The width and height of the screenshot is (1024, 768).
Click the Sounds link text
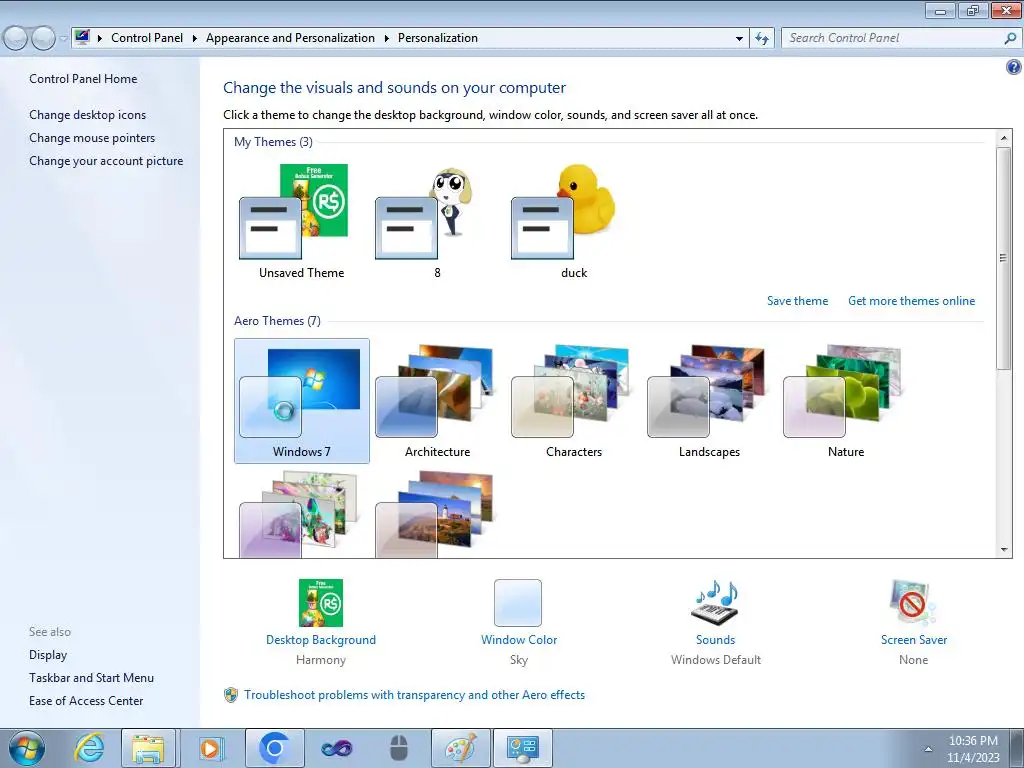point(715,640)
